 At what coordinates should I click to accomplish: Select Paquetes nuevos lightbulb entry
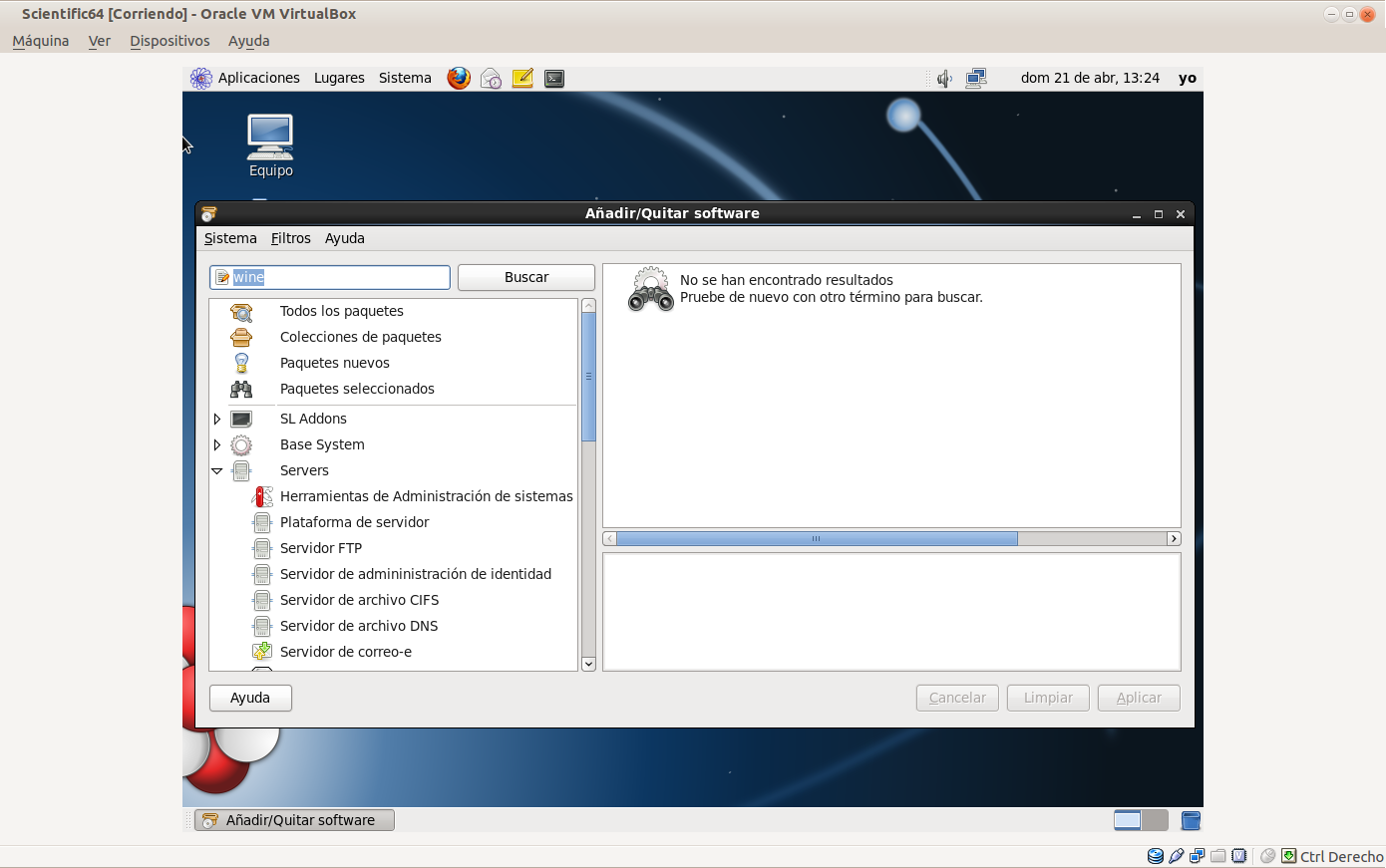[x=334, y=363]
